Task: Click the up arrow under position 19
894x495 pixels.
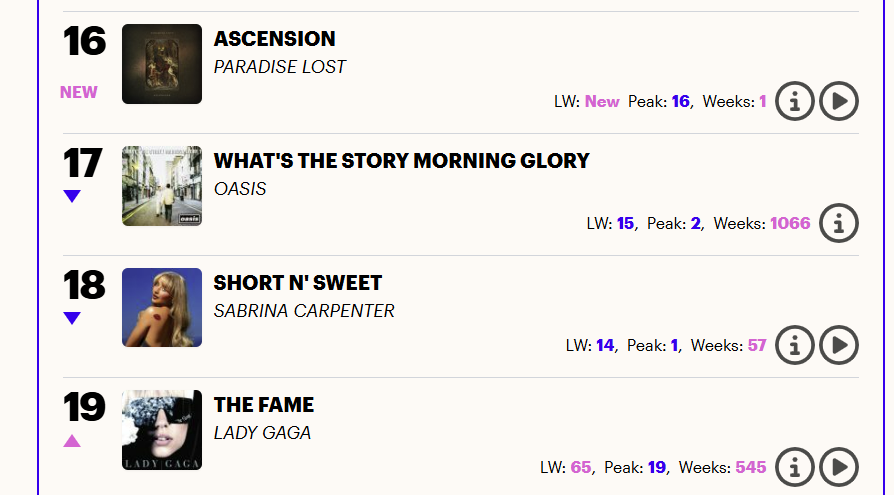Action: pos(72,441)
